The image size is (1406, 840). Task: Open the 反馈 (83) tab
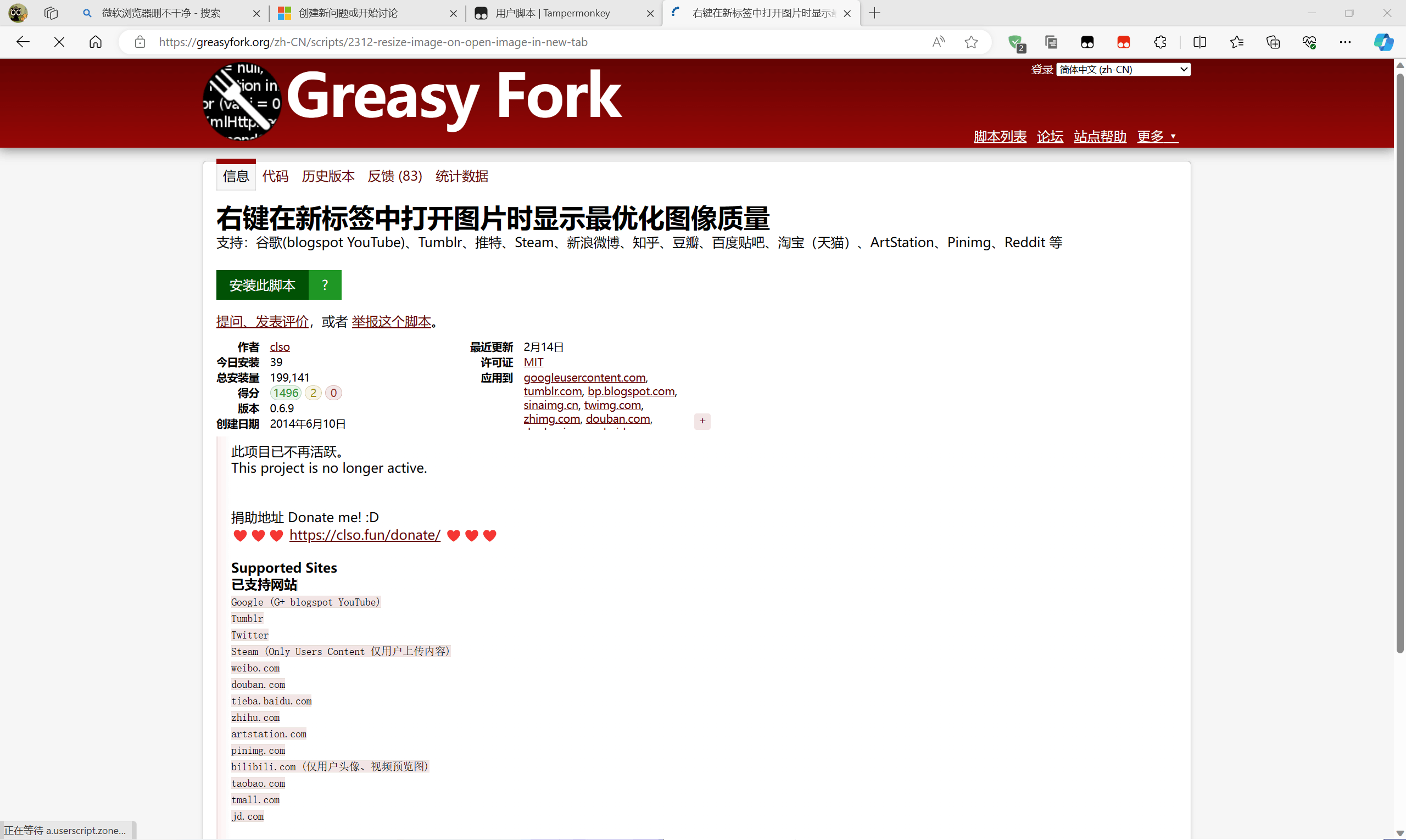point(395,176)
